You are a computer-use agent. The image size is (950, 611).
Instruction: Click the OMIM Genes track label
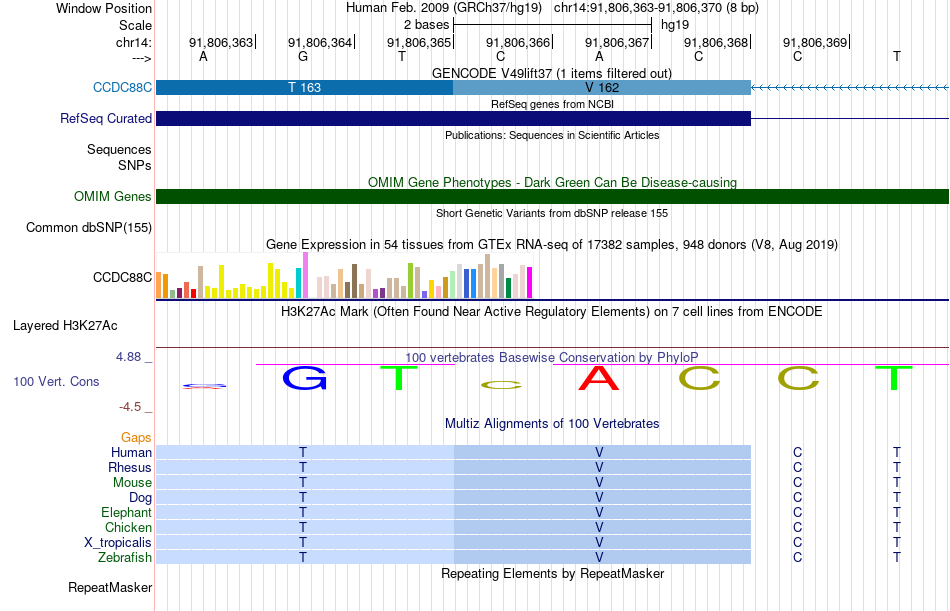(x=112, y=196)
